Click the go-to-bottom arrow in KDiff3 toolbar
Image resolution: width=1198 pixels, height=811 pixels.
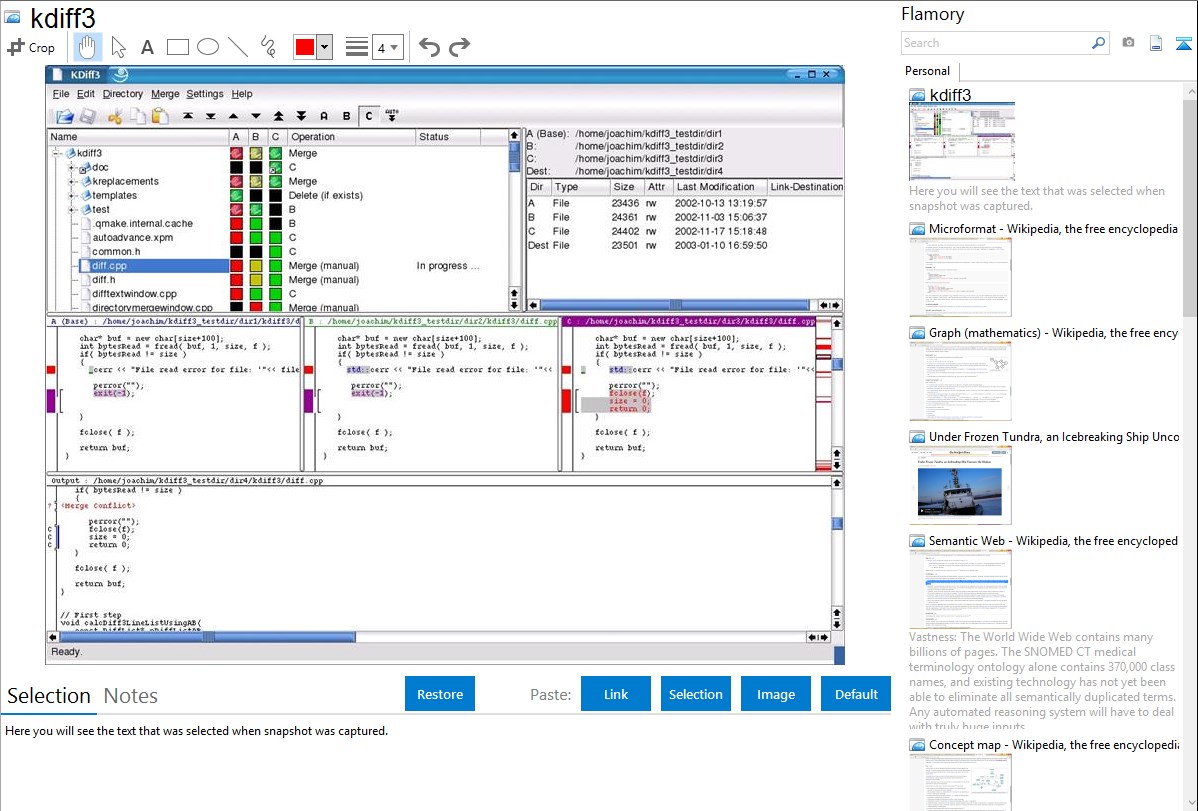[211, 116]
